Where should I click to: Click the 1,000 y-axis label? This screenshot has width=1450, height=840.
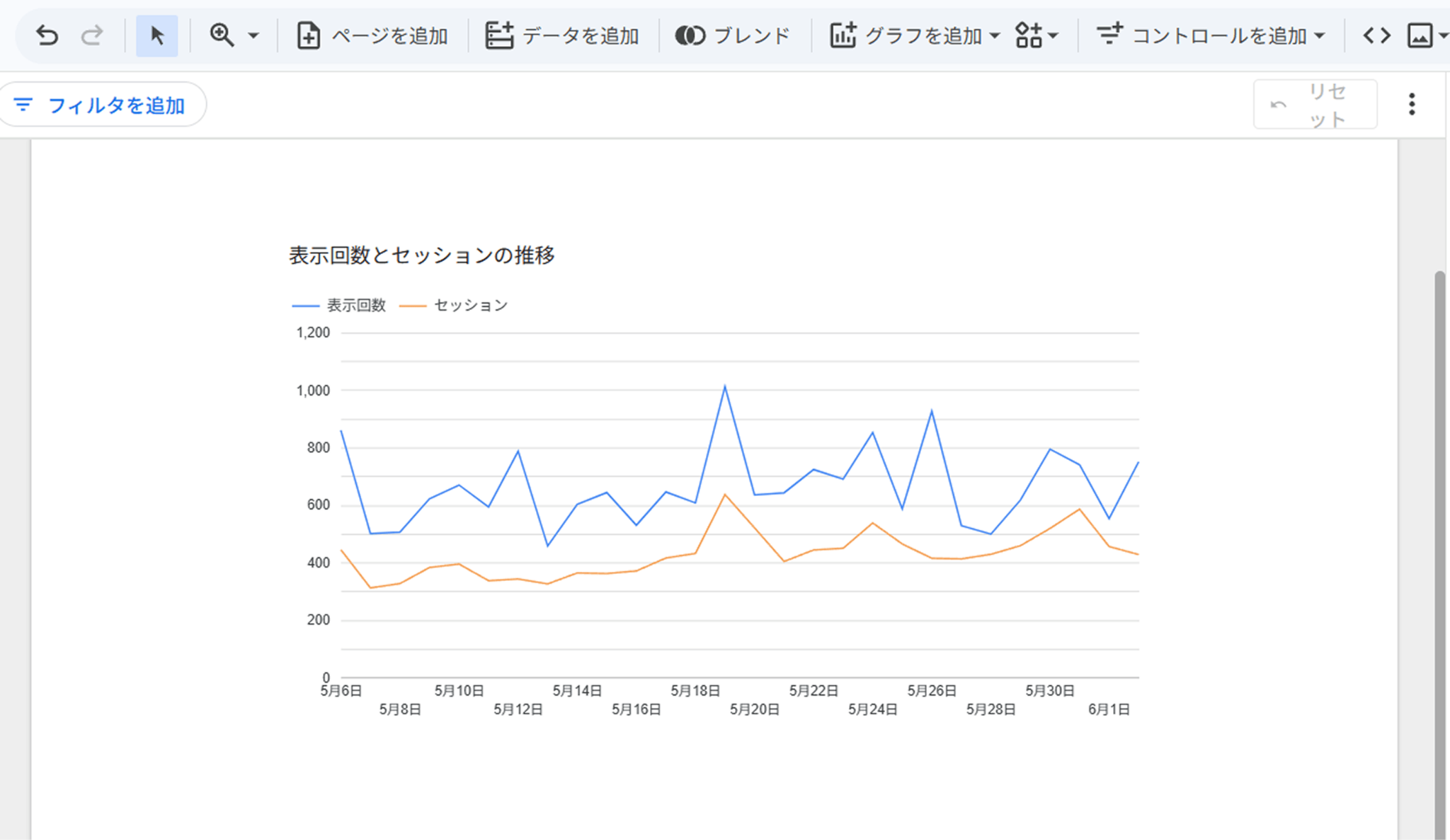313,391
